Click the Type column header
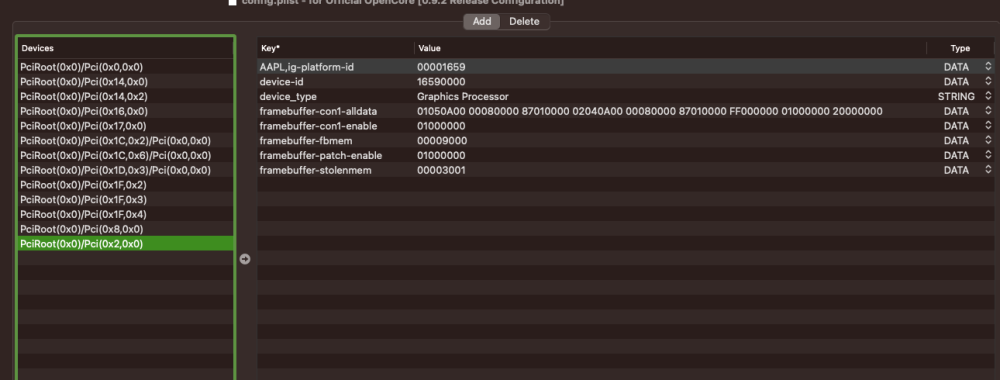Image resolution: width=1000 pixels, height=380 pixels. (x=960, y=48)
